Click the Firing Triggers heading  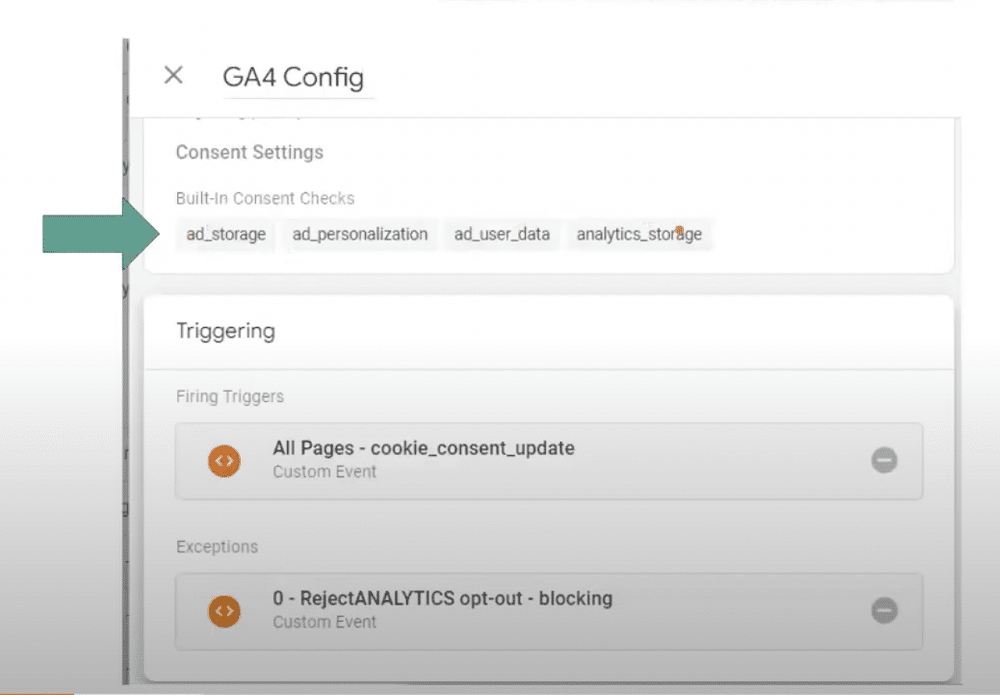[x=230, y=396]
